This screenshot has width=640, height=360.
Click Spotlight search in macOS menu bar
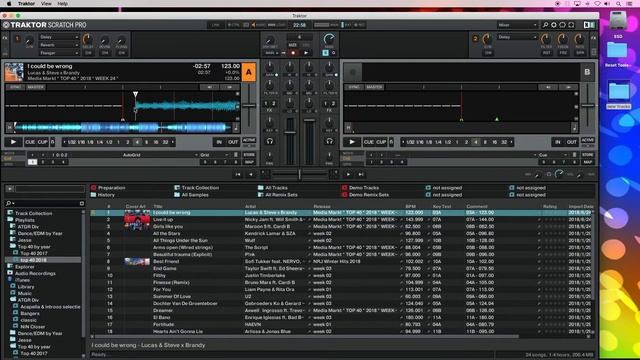click(618, 4)
